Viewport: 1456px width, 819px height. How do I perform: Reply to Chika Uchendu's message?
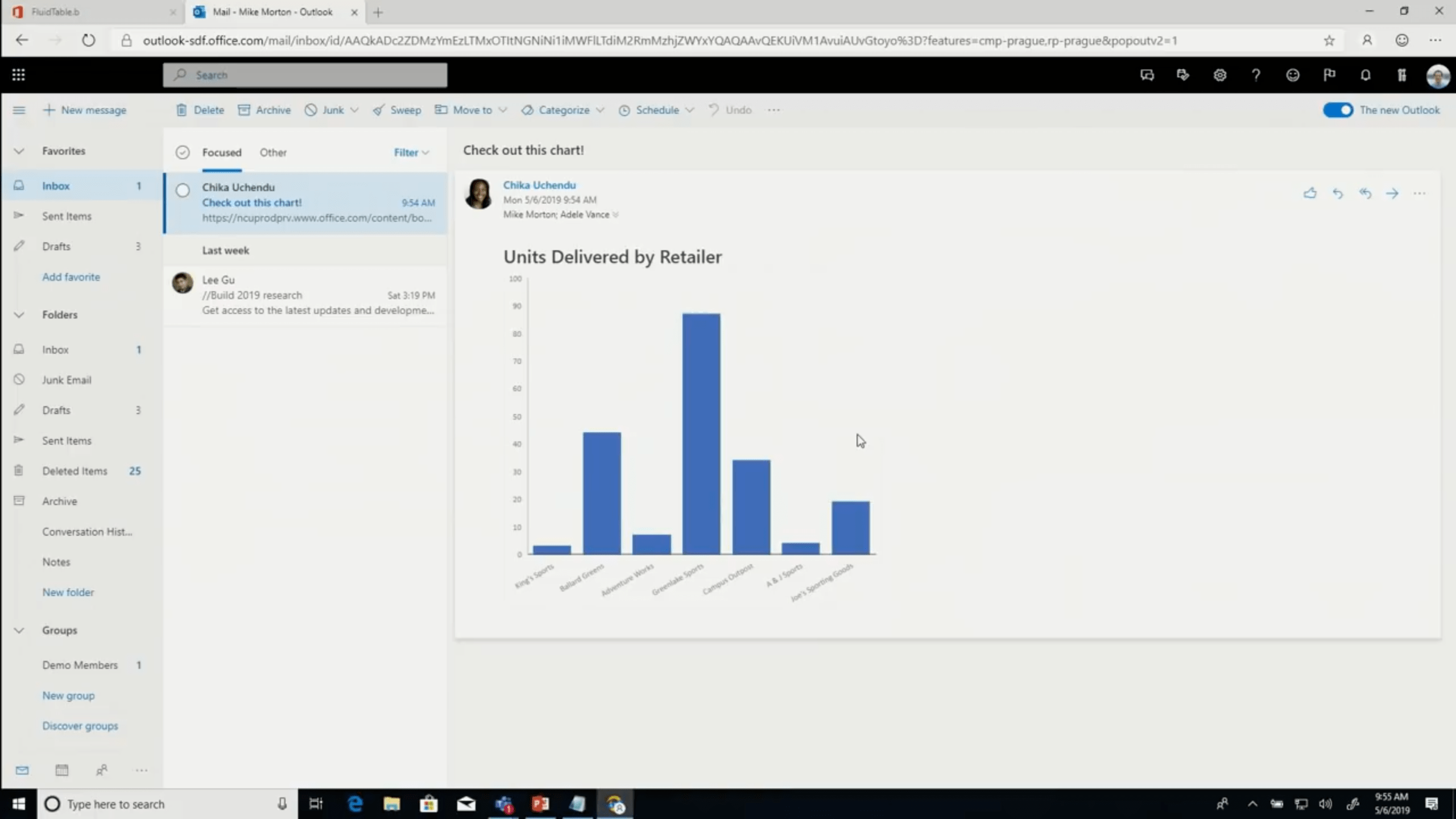(x=1338, y=193)
